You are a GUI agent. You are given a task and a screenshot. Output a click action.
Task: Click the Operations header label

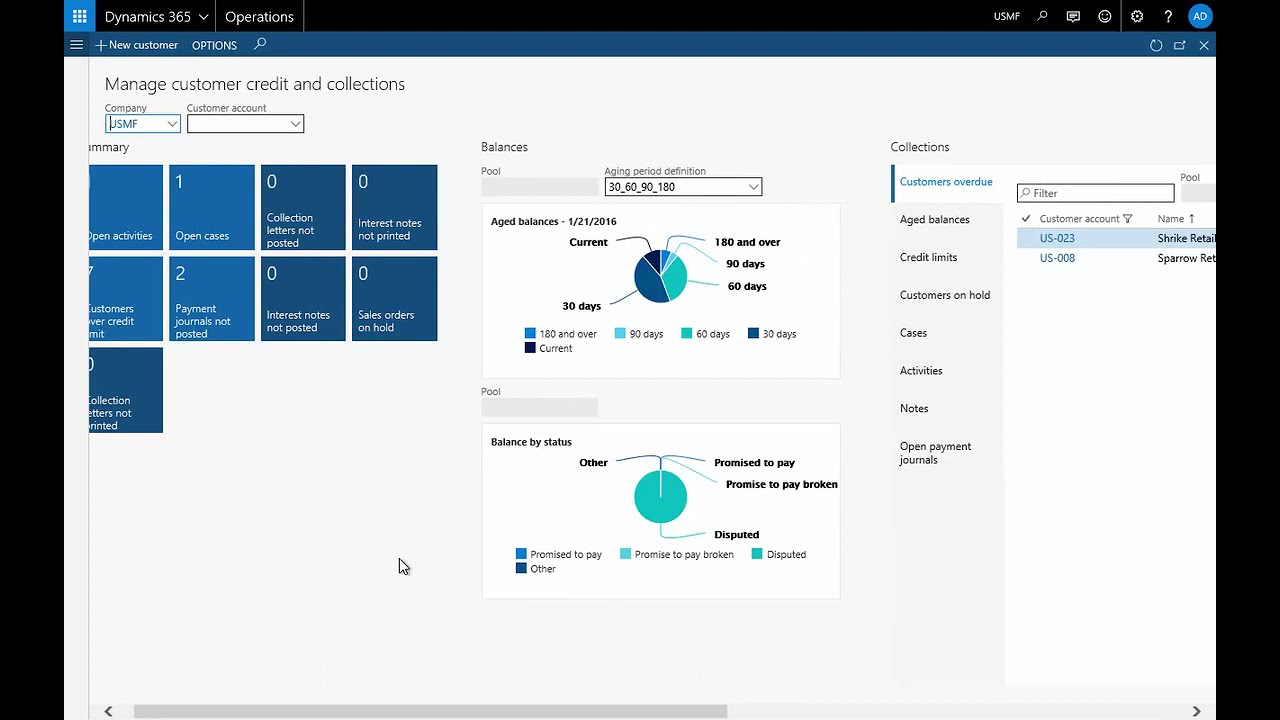[x=259, y=16]
